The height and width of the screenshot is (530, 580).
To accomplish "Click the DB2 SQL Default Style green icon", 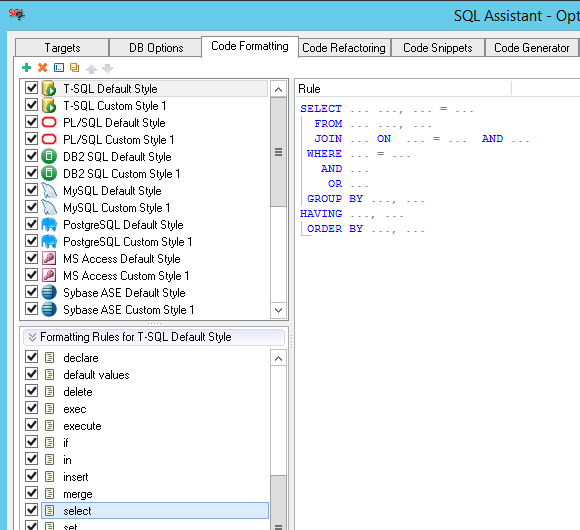I will [x=49, y=156].
